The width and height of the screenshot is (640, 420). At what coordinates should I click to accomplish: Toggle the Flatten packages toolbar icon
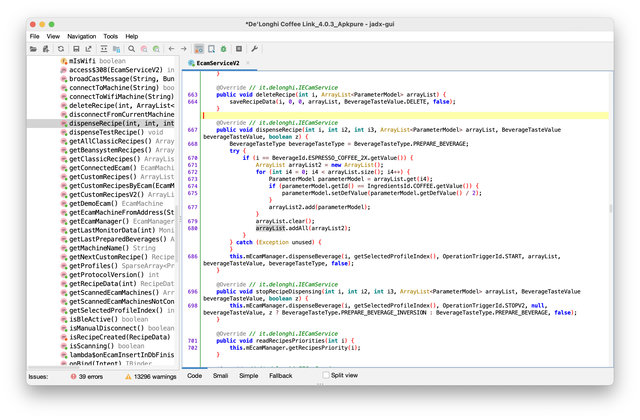click(x=116, y=49)
